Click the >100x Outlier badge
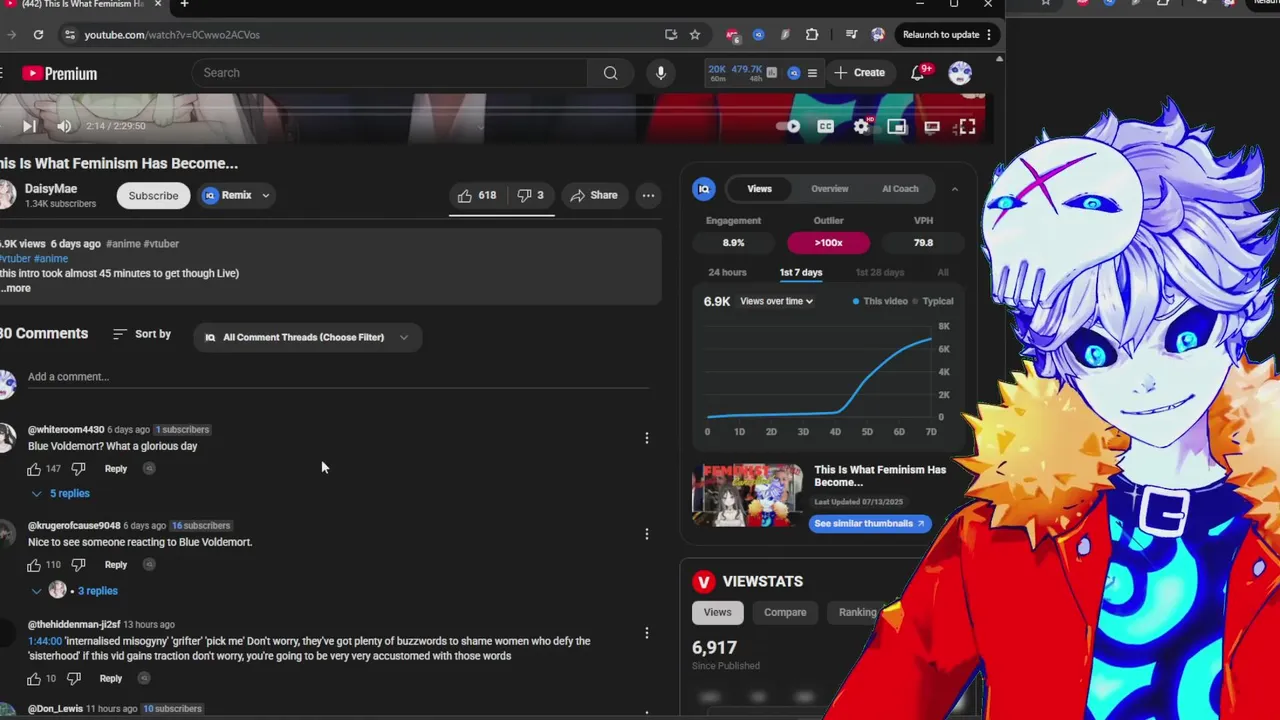Screen dimensions: 1280x720 point(828,243)
